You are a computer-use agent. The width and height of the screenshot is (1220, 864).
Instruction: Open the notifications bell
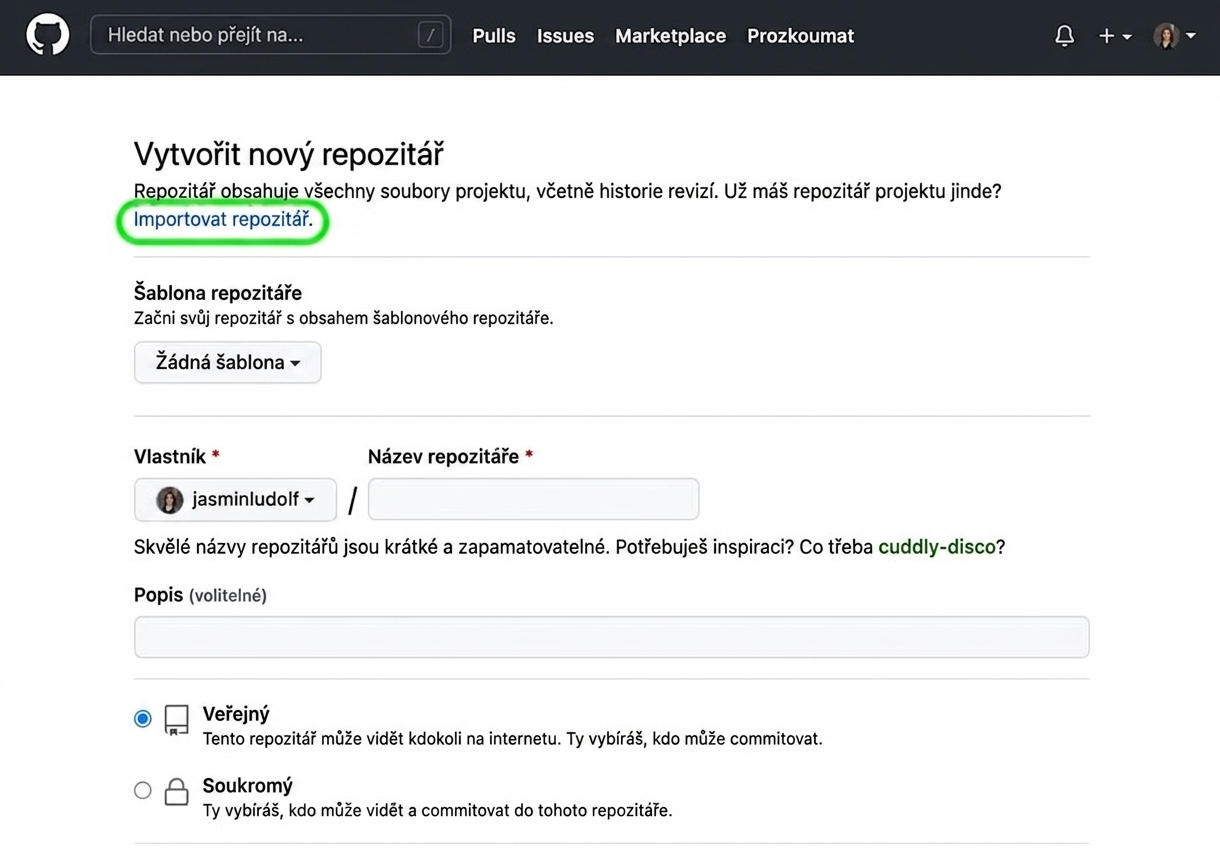pos(1065,36)
